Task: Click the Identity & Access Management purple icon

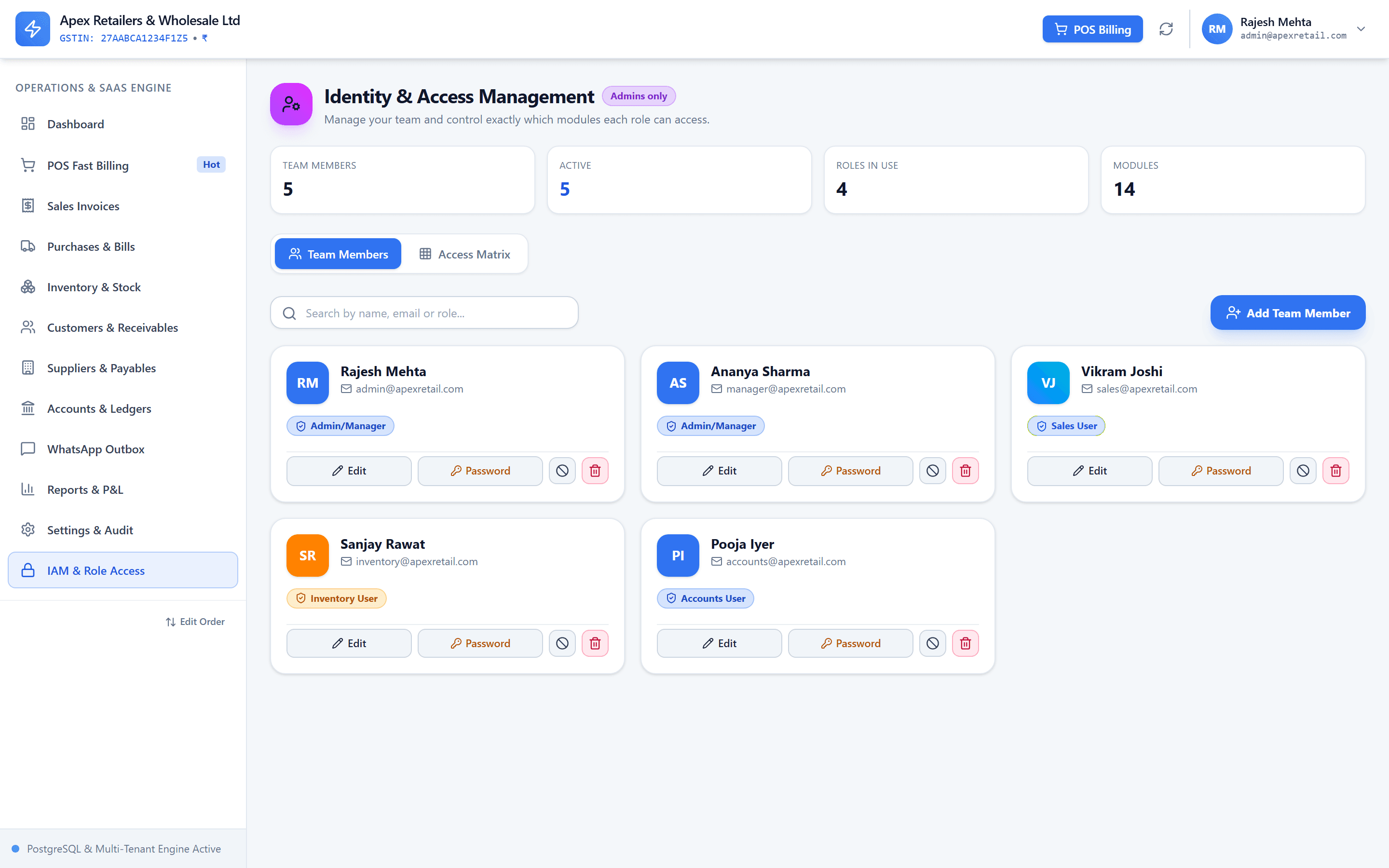Action: tap(291, 104)
